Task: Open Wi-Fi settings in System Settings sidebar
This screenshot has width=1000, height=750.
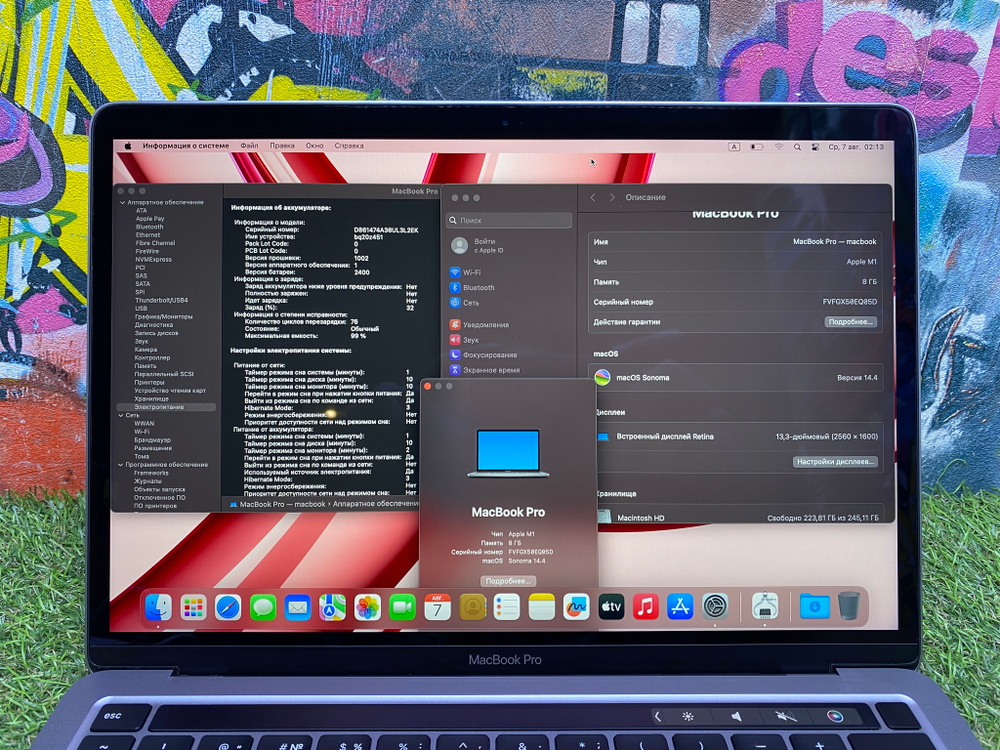Action: click(x=470, y=271)
